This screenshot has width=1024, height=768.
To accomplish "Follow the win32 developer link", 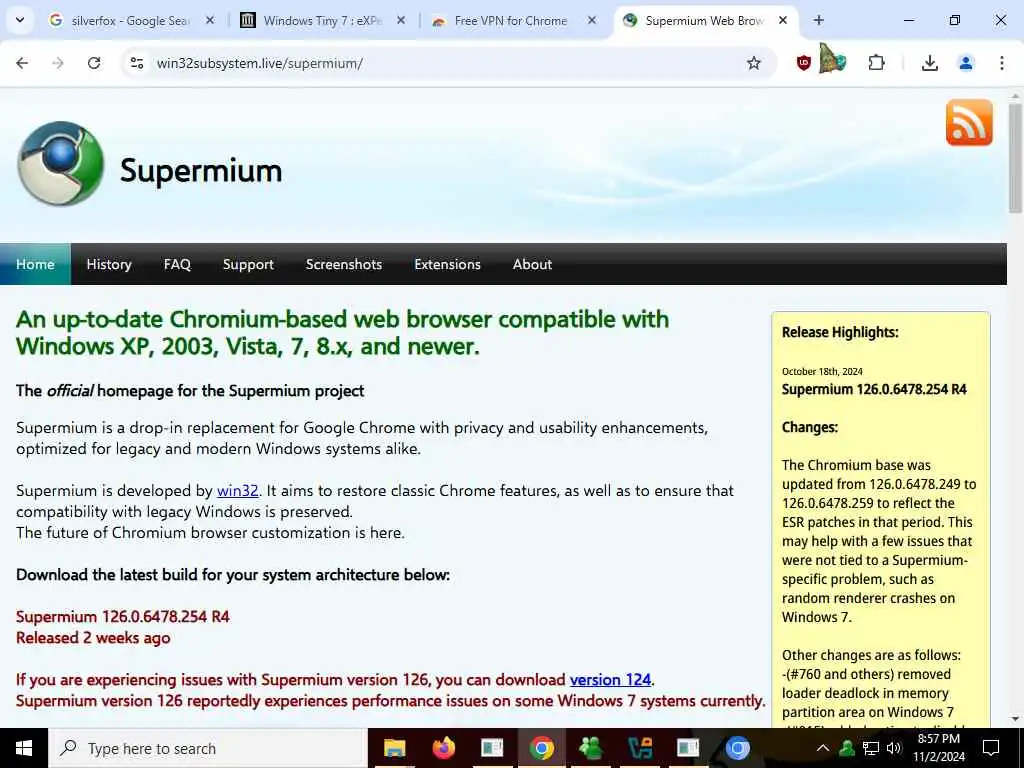I will [238, 490].
